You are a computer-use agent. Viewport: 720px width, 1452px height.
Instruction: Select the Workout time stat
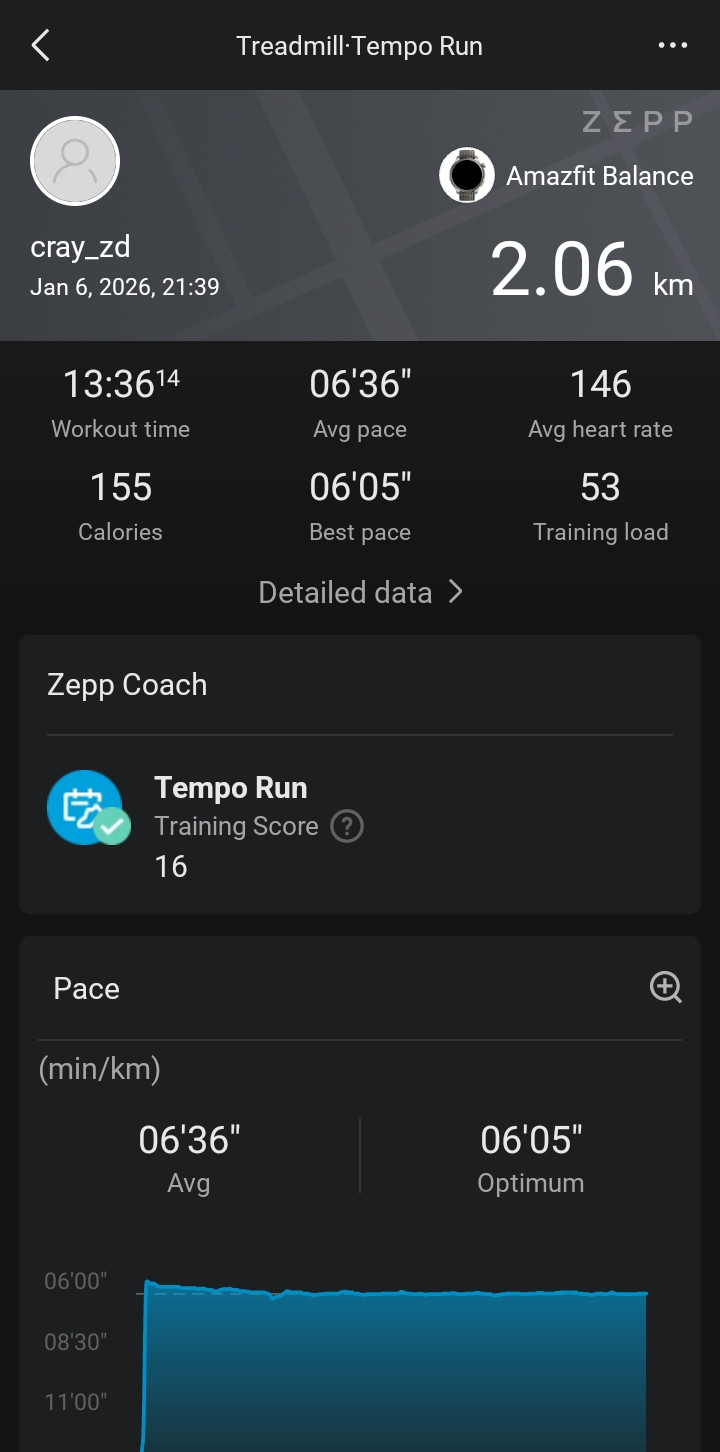coord(120,403)
